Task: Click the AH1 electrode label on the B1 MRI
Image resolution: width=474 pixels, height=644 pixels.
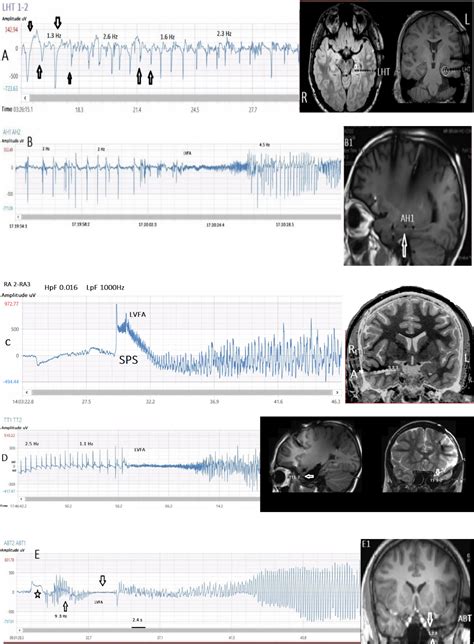Action: [407, 218]
